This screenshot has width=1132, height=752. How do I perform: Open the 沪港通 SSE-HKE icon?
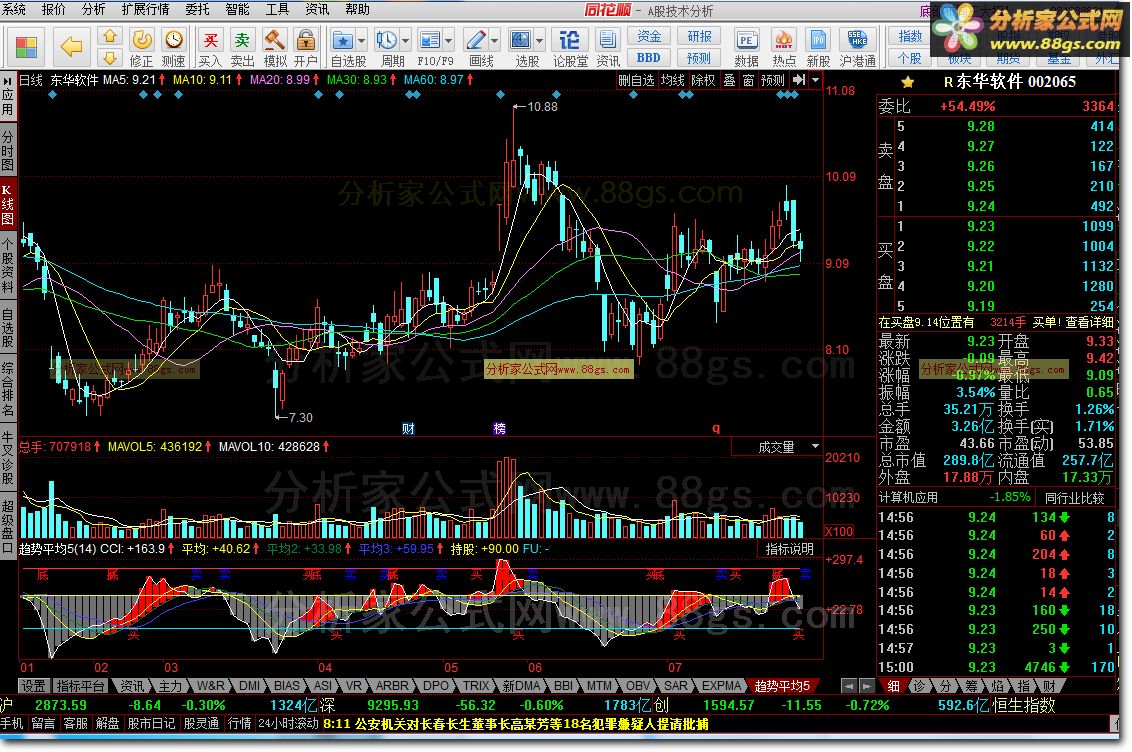click(x=858, y=48)
